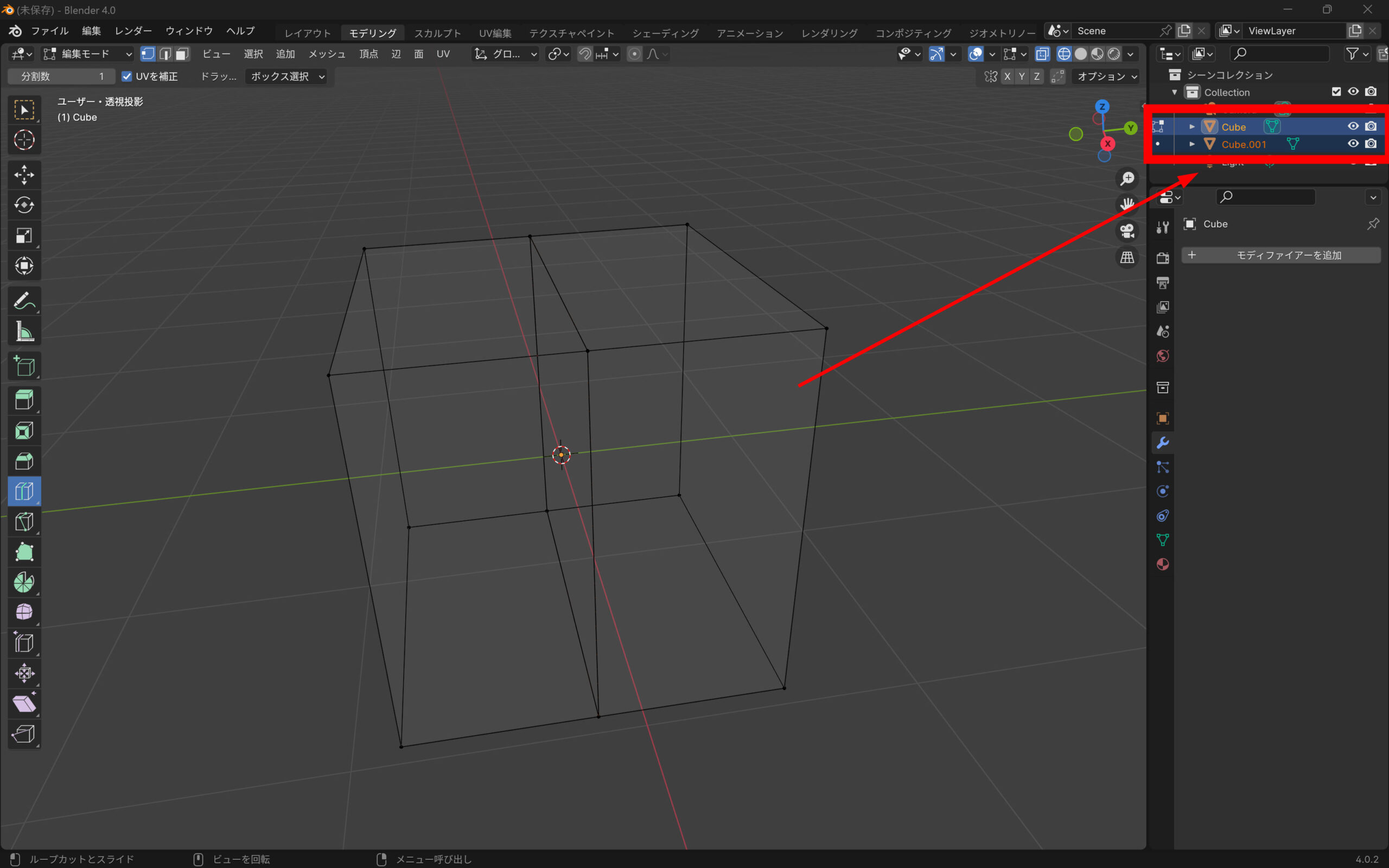1389x868 pixels.
Task: Select the Knife tool in the toolbar
Action: click(x=23, y=522)
